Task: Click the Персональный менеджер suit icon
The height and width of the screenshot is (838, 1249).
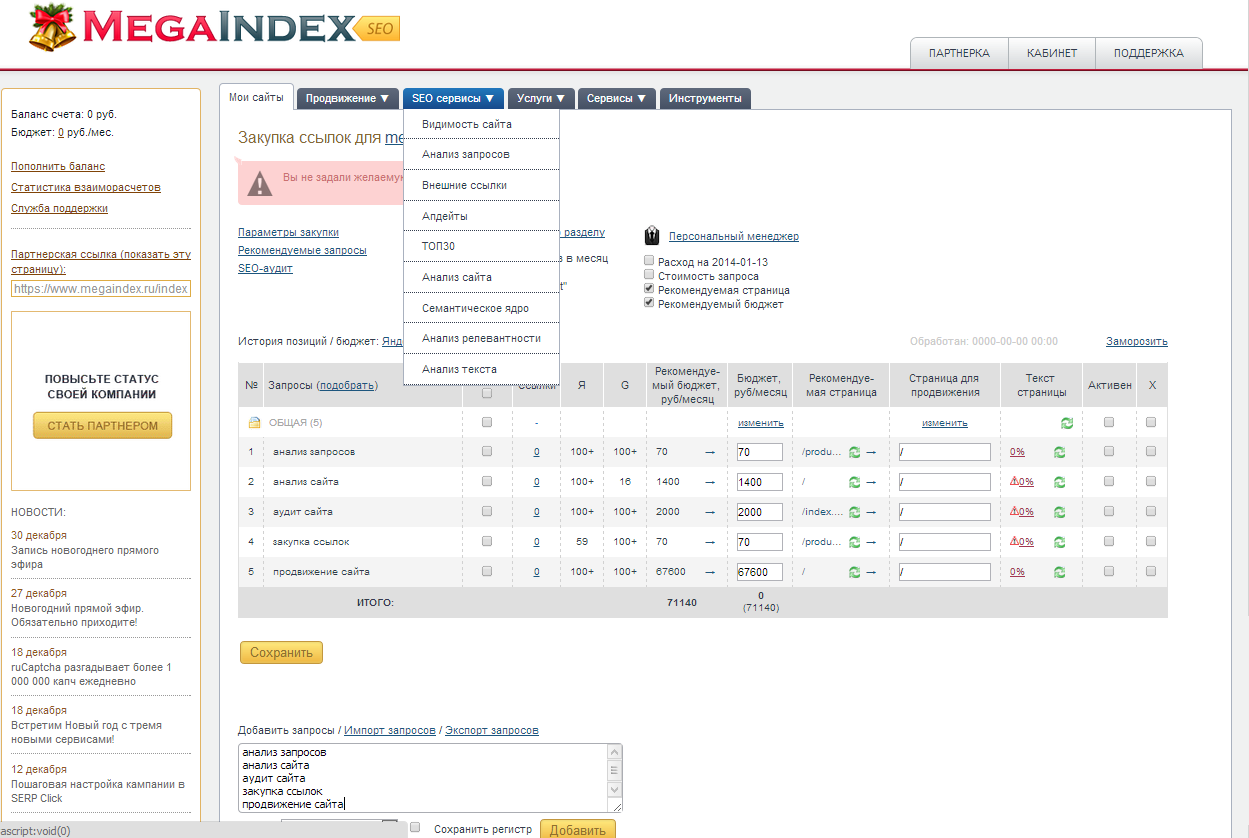Action: coord(652,236)
